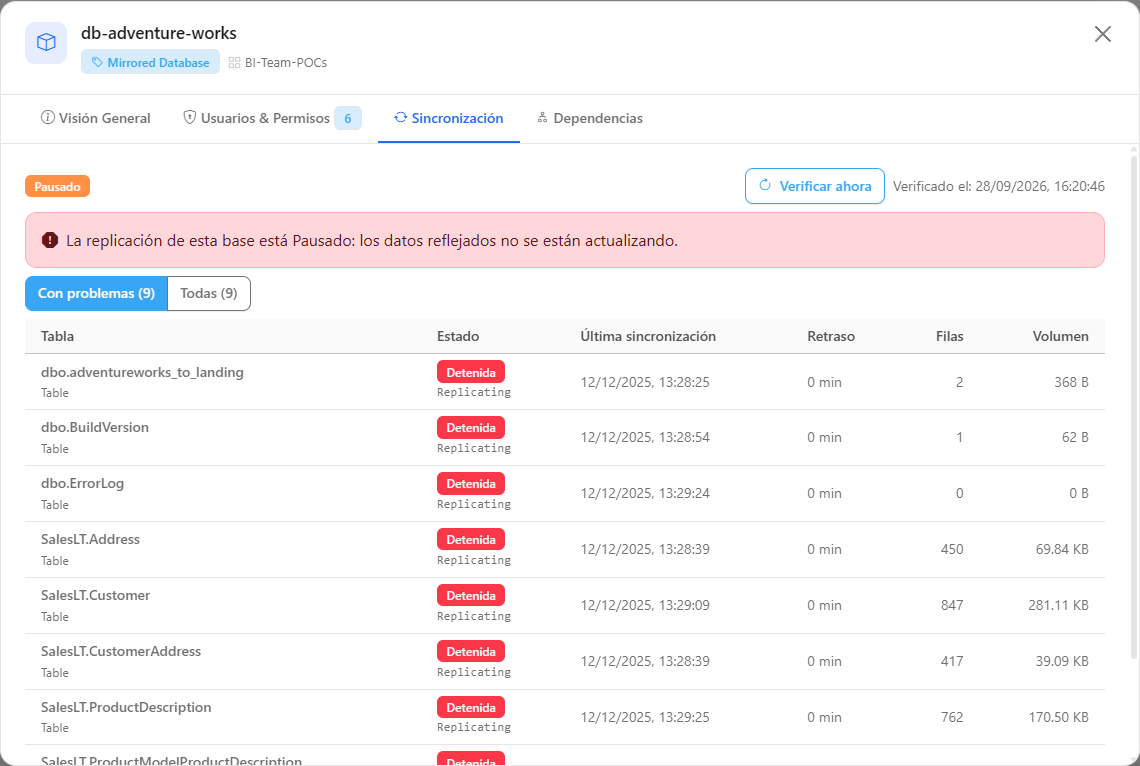Click the Detenida badge for SalesLT.Customer
1140x766 pixels.
(x=470, y=596)
